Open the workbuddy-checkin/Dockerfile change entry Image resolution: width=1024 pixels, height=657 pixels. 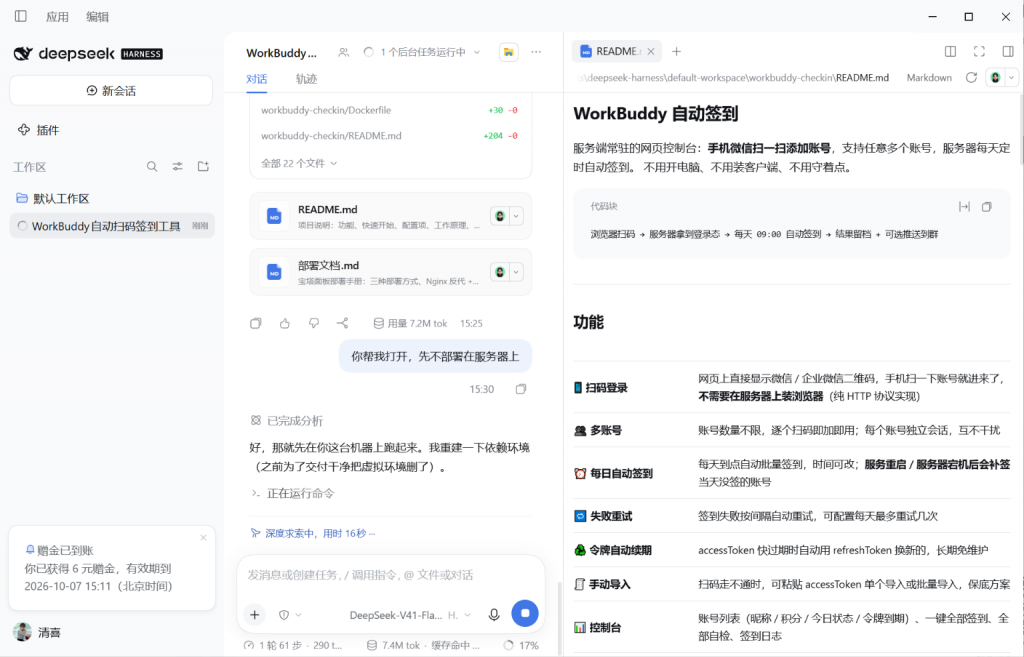[x=390, y=110]
